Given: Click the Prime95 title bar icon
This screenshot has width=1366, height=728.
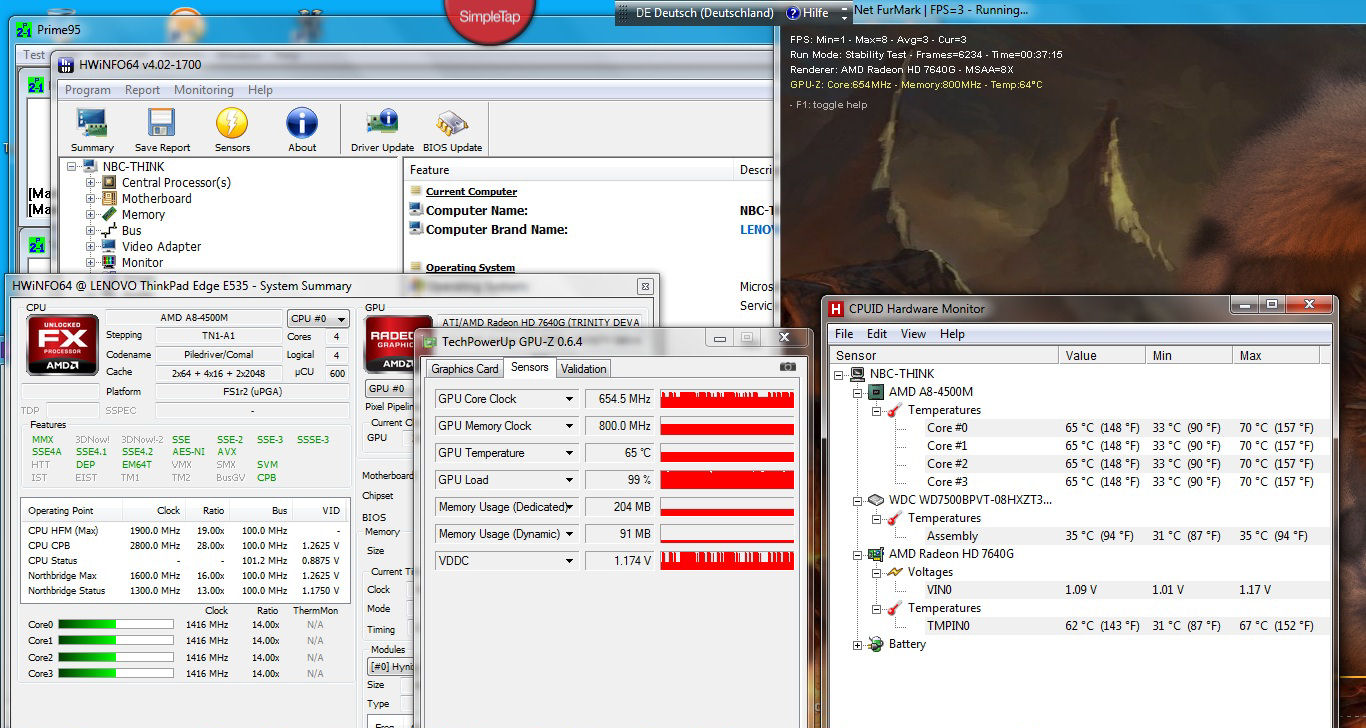Looking at the screenshot, I should [25, 29].
